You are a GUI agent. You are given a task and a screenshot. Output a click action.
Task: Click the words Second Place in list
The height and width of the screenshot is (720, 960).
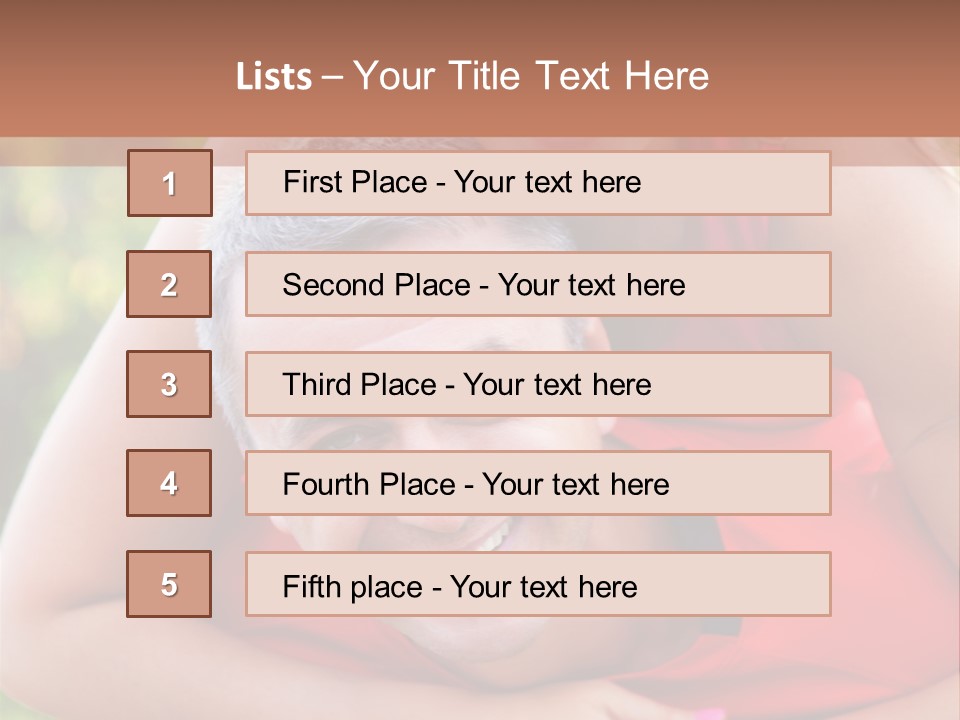pyautogui.click(x=375, y=285)
